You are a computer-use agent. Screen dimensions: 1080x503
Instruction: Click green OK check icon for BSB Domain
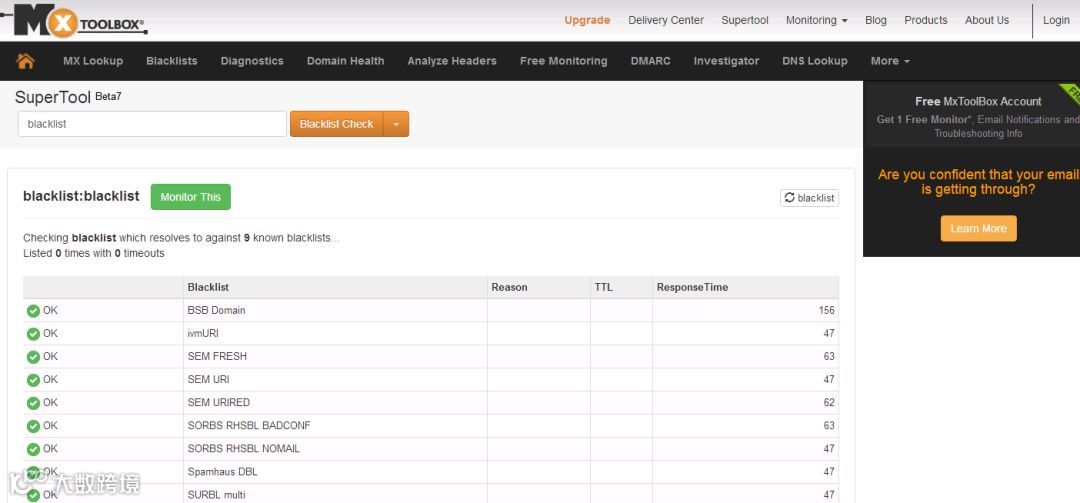pyautogui.click(x=33, y=311)
